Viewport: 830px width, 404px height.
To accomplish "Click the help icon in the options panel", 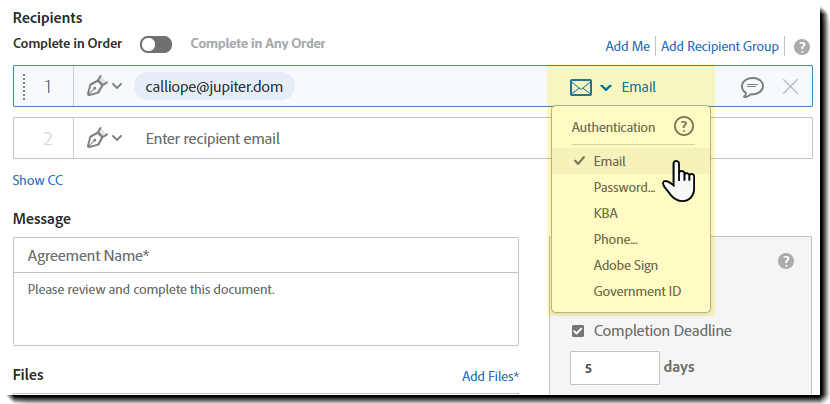I will click(786, 261).
